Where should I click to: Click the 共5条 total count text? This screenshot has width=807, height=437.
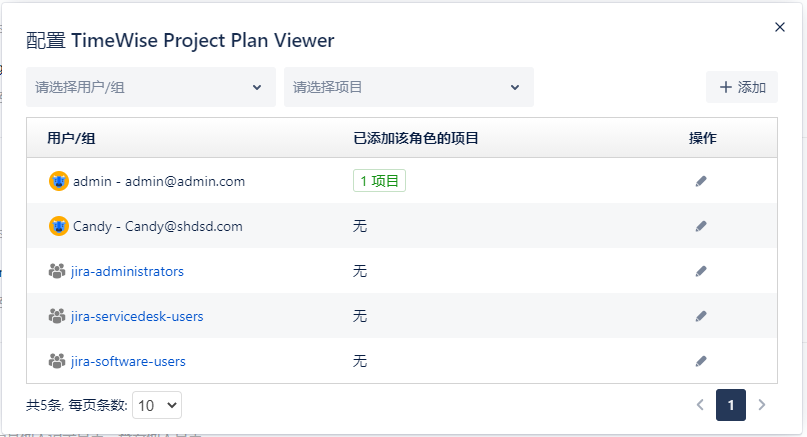point(44,406)
